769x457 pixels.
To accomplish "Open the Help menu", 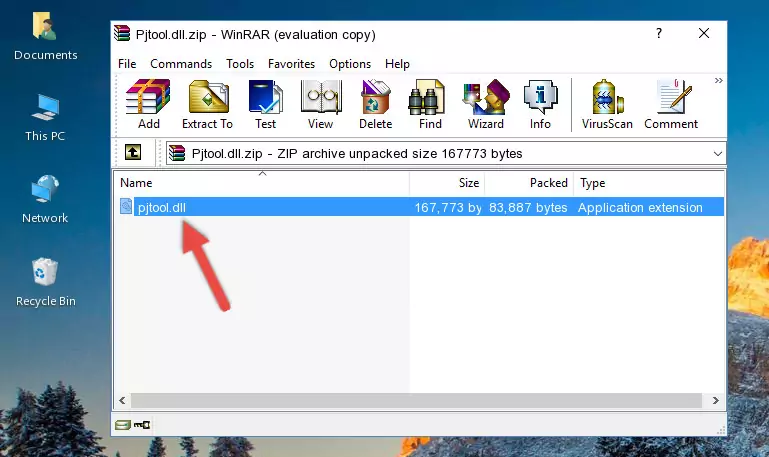I will click(397, 64).
